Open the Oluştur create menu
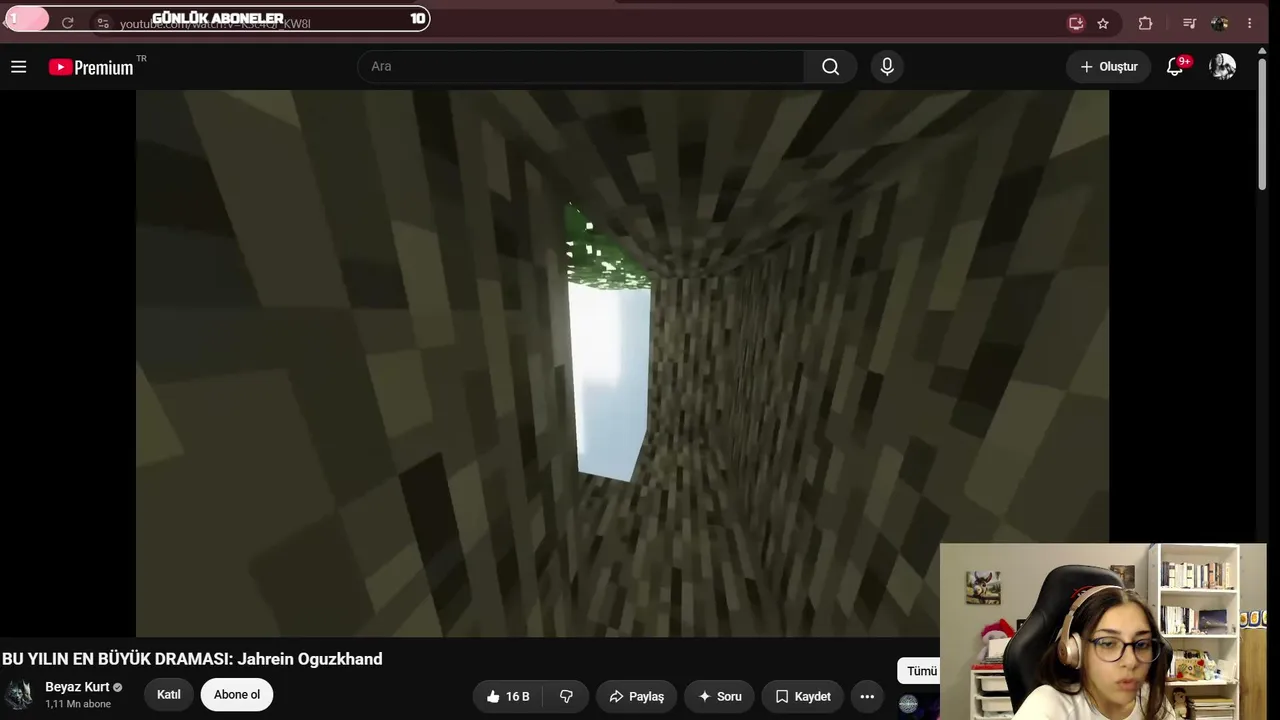Image resolution: width=1280 pixels, height=720 pixels. click(1108, 67)
